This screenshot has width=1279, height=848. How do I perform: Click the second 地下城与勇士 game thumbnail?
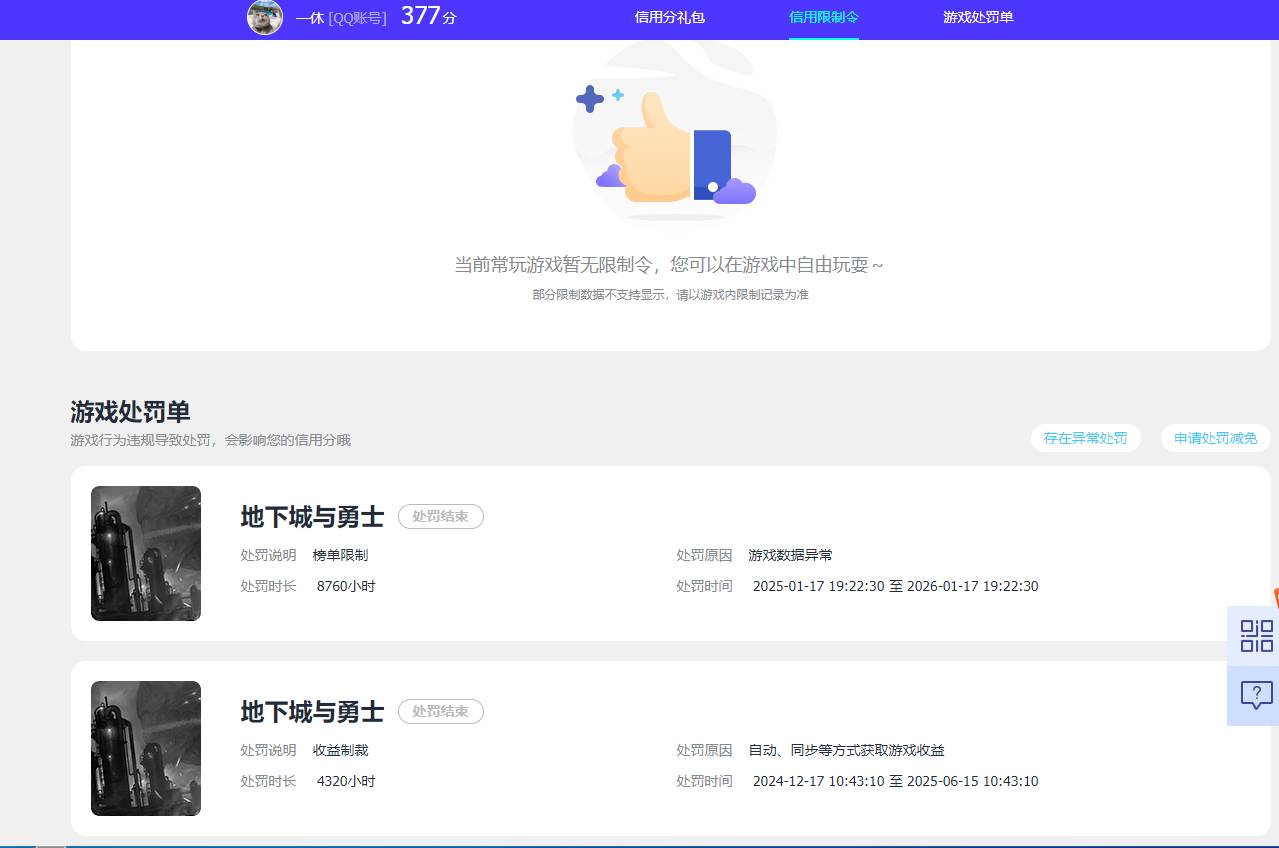(145, 748)
